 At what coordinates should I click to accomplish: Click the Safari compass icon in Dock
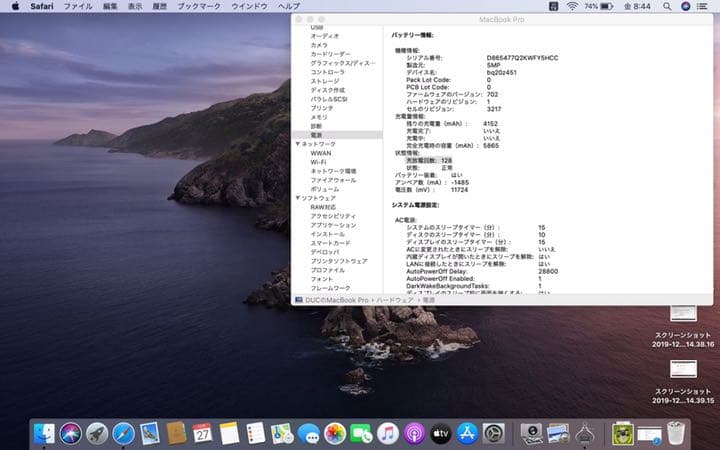[124, 433]
